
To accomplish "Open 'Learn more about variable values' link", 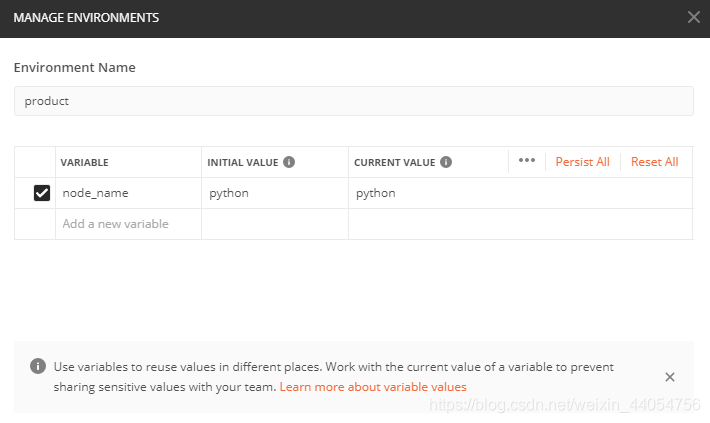I will coord(373,387).
